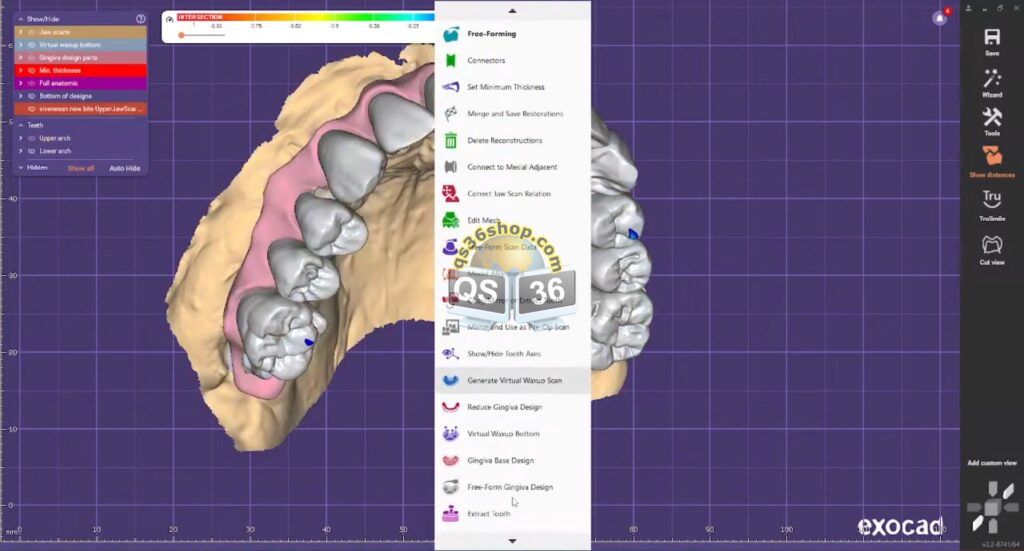The width and height of the screenshot is (1024, 551).
Task: Click the Connect to Mesial Adjacent icon
Action: (x=451, y=167)
